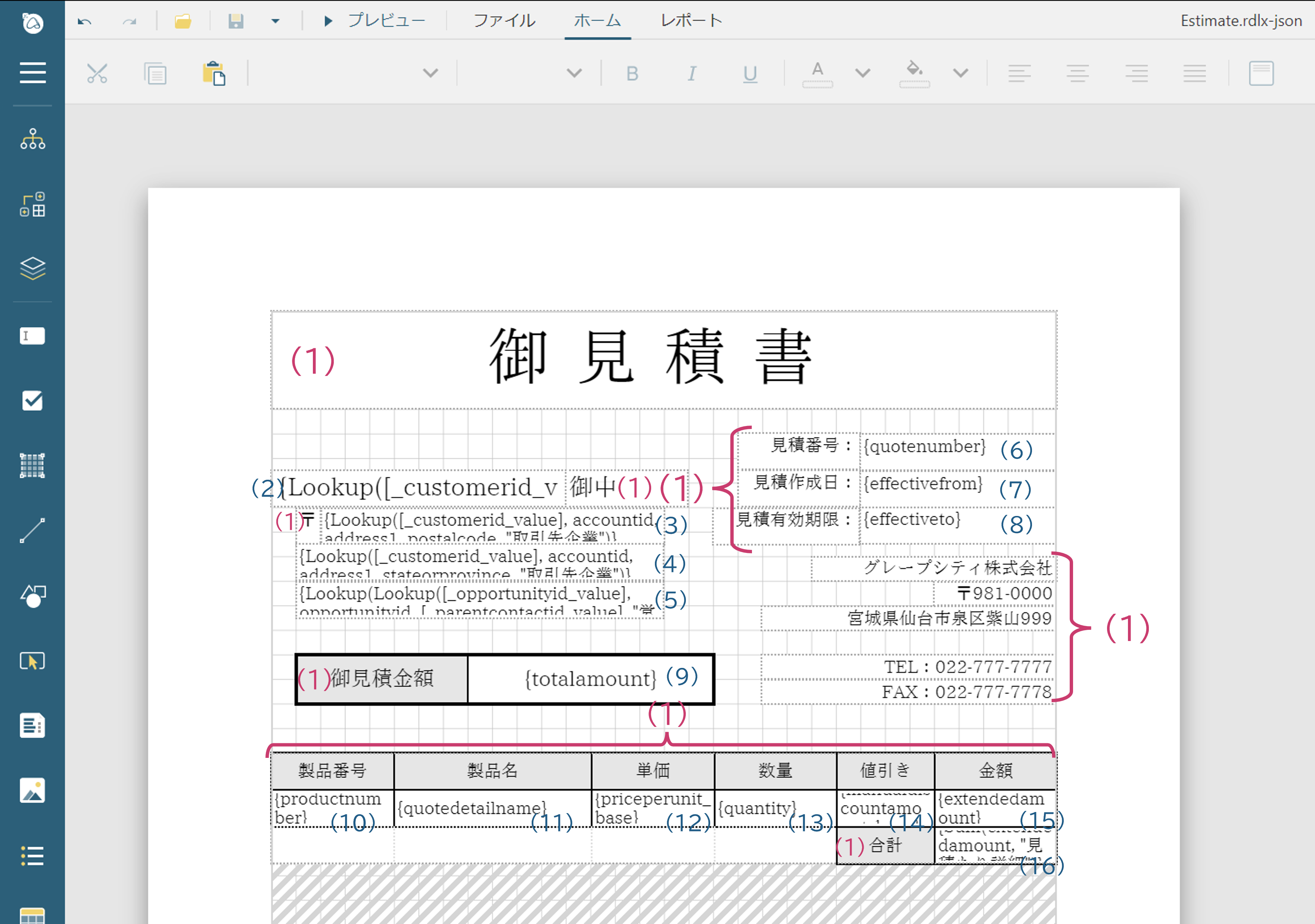The height and width of the screenshot is (924, 1315).
Task: Click the Paste clipboard icon
Action: (x=214, y=73)
